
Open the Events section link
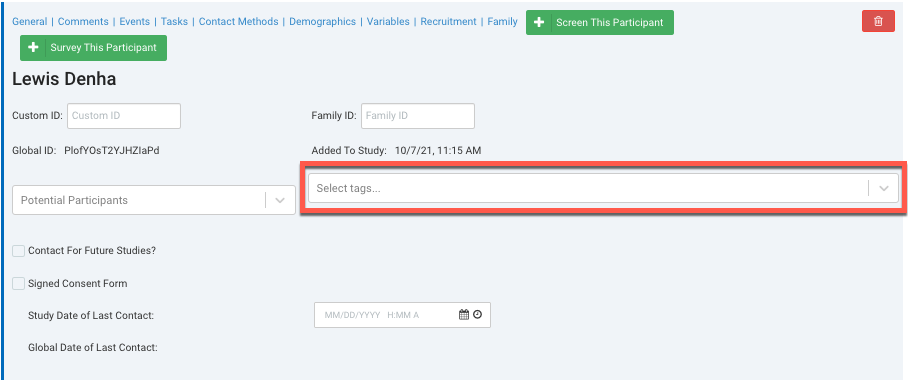pos(134,21)
